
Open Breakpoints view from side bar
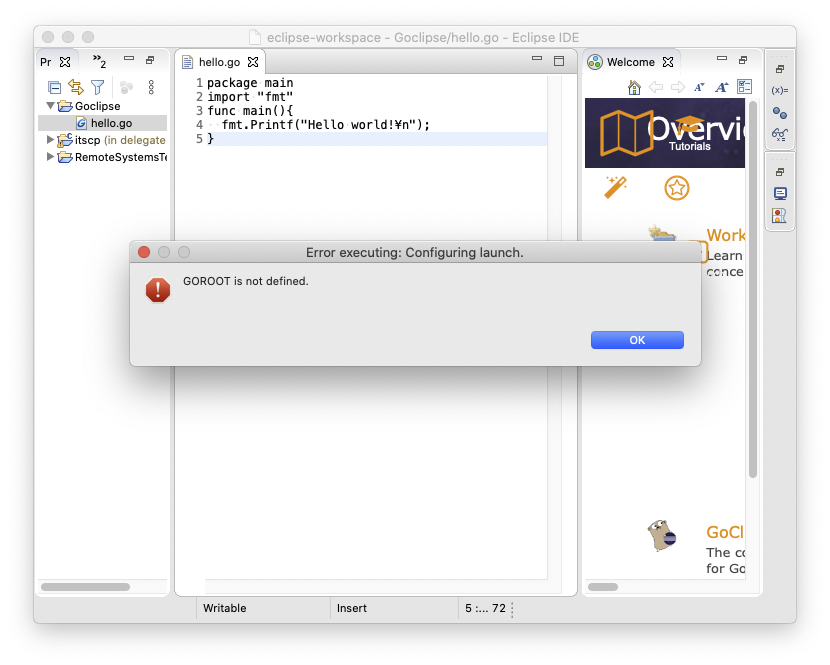[779, 113]
